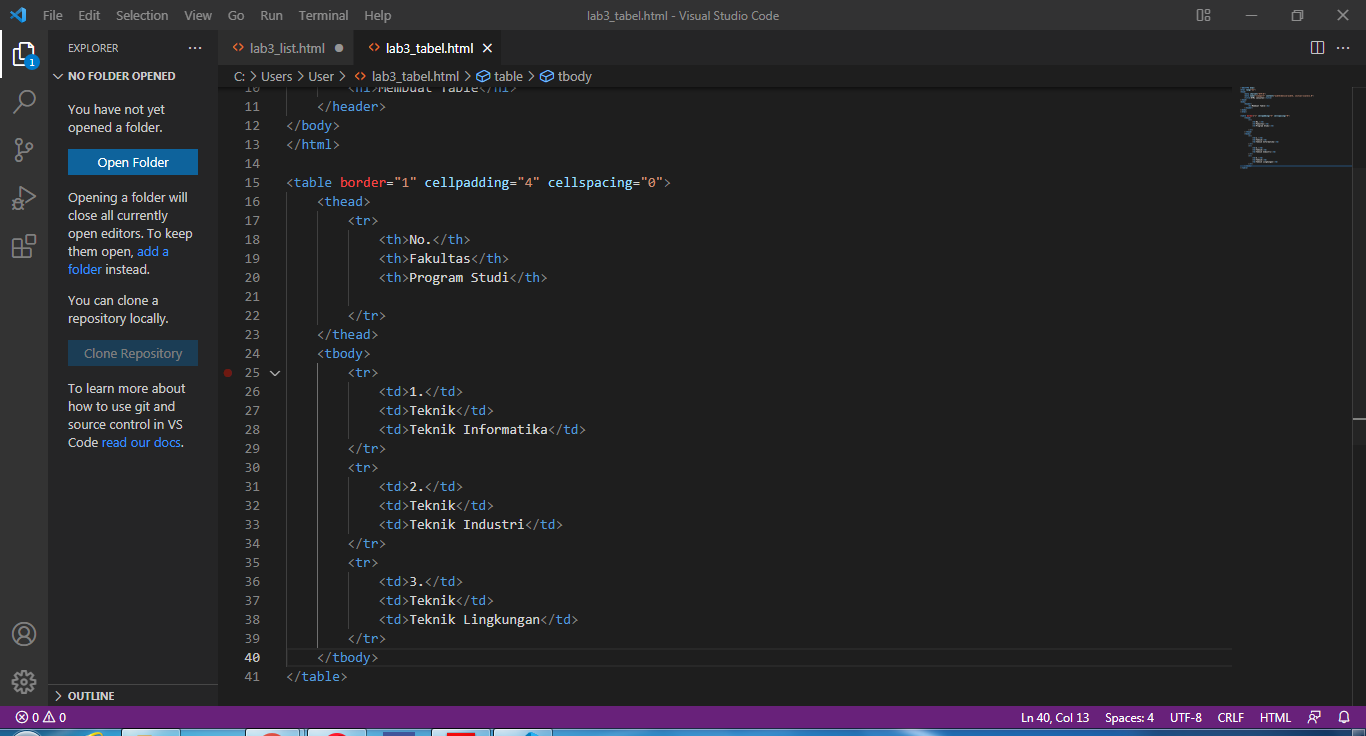Open notifications via the bell icon
The image size is (1366, 736).
click(x=1344, y=717)
